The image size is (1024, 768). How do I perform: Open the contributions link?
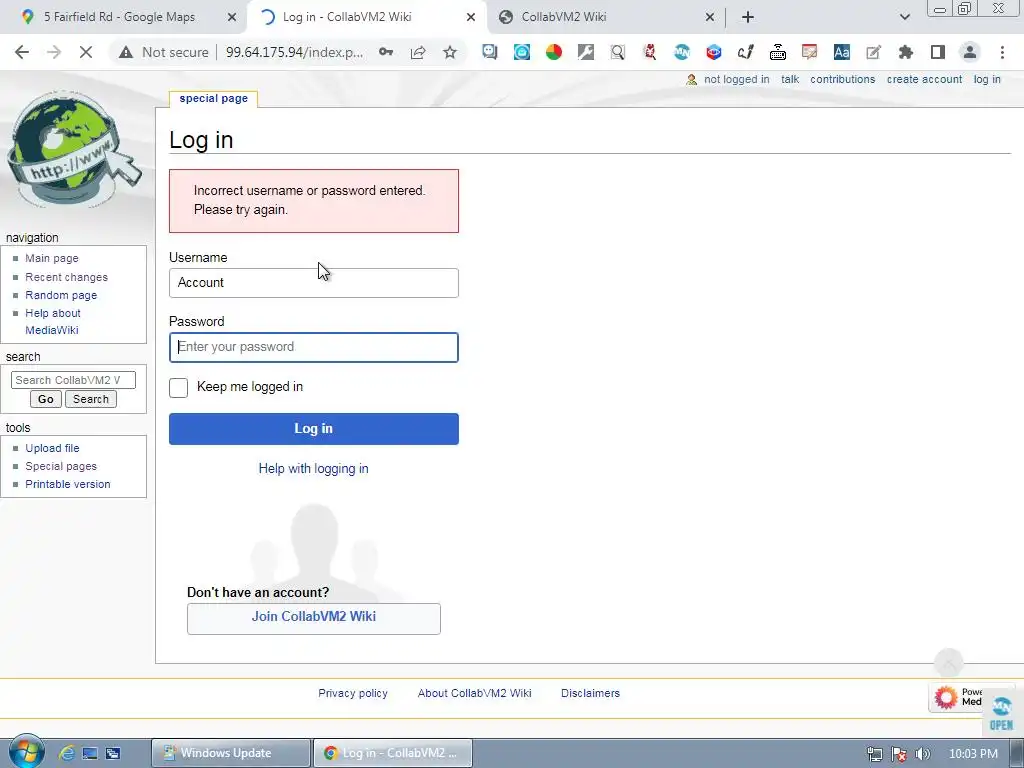point(842,79)
